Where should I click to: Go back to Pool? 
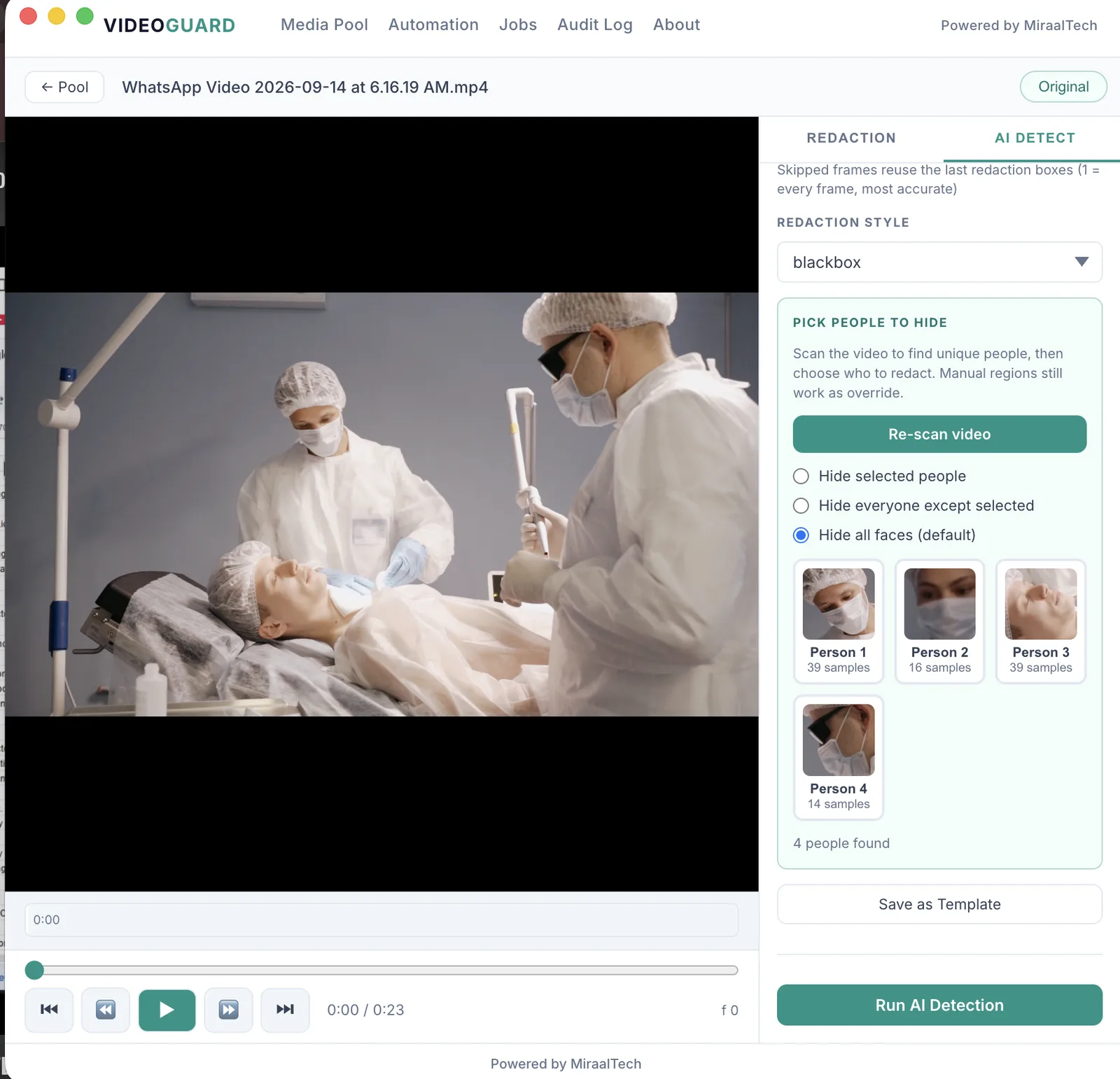(64, 87)
